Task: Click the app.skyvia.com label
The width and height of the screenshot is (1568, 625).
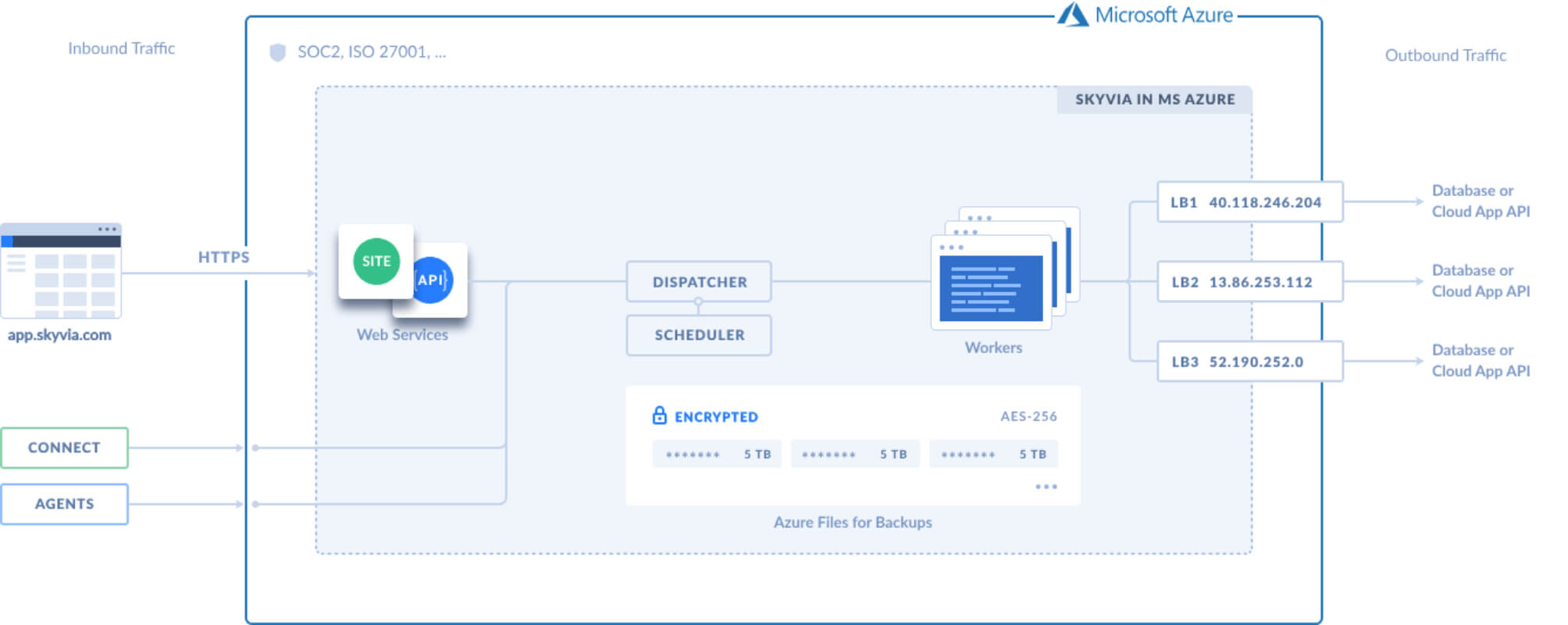Action: point(59,335)
